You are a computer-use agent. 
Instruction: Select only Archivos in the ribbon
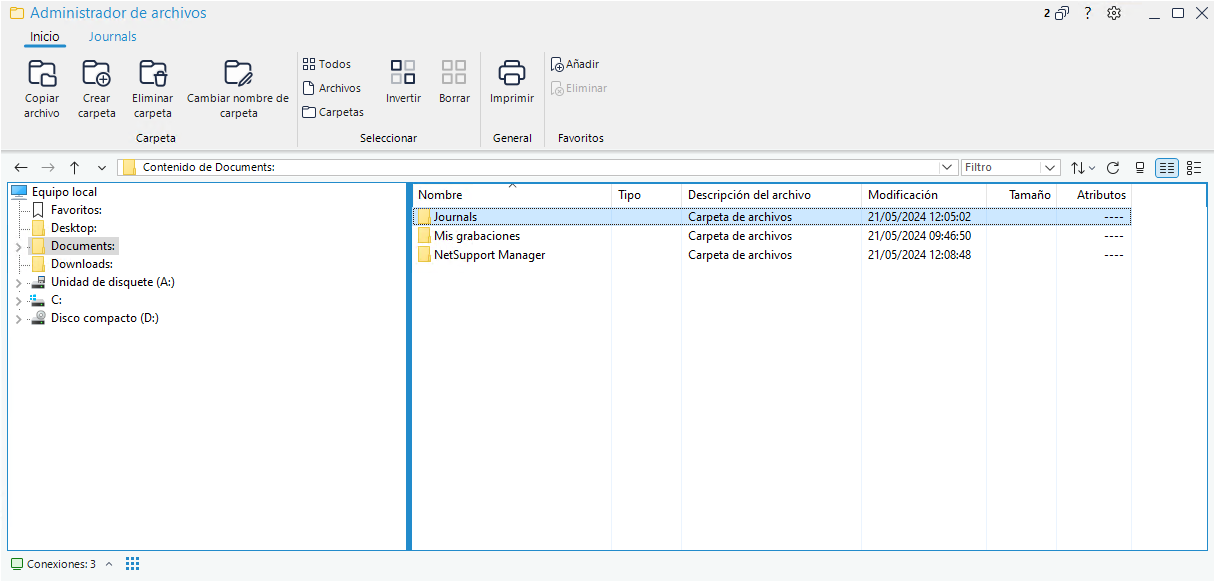point(332,88)
